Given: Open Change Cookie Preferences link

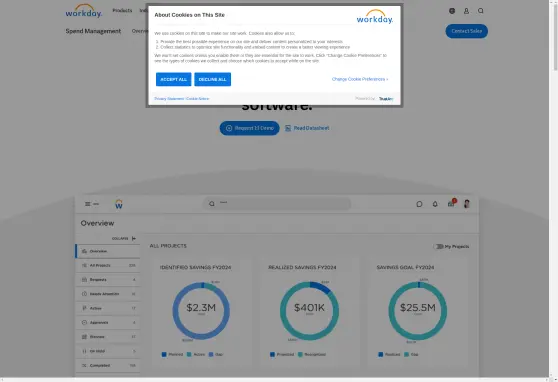Looking at the screenshot, I should pos(360,79).
